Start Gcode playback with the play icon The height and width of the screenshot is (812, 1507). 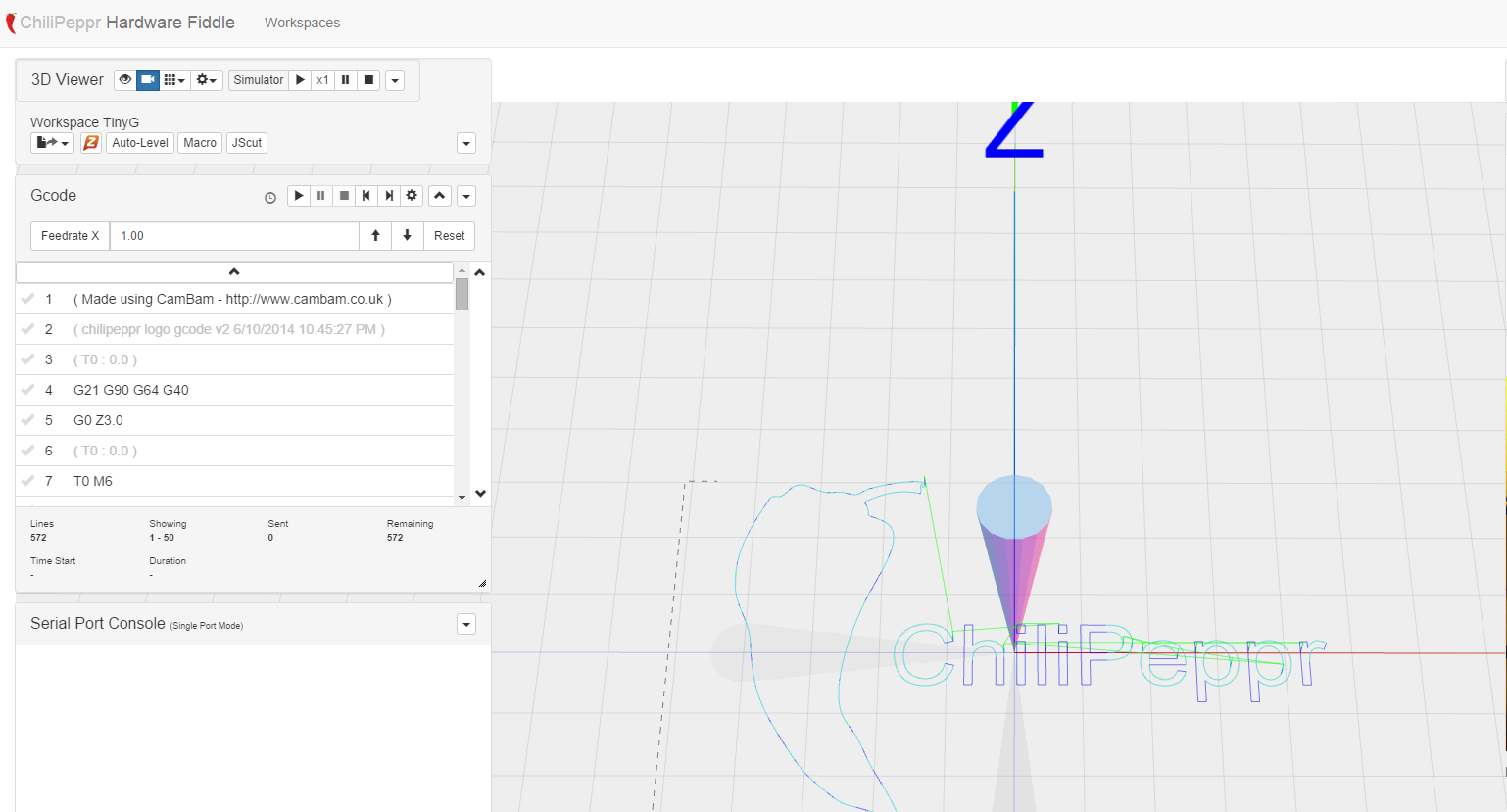pyautogui.click(x=299, y=196)
